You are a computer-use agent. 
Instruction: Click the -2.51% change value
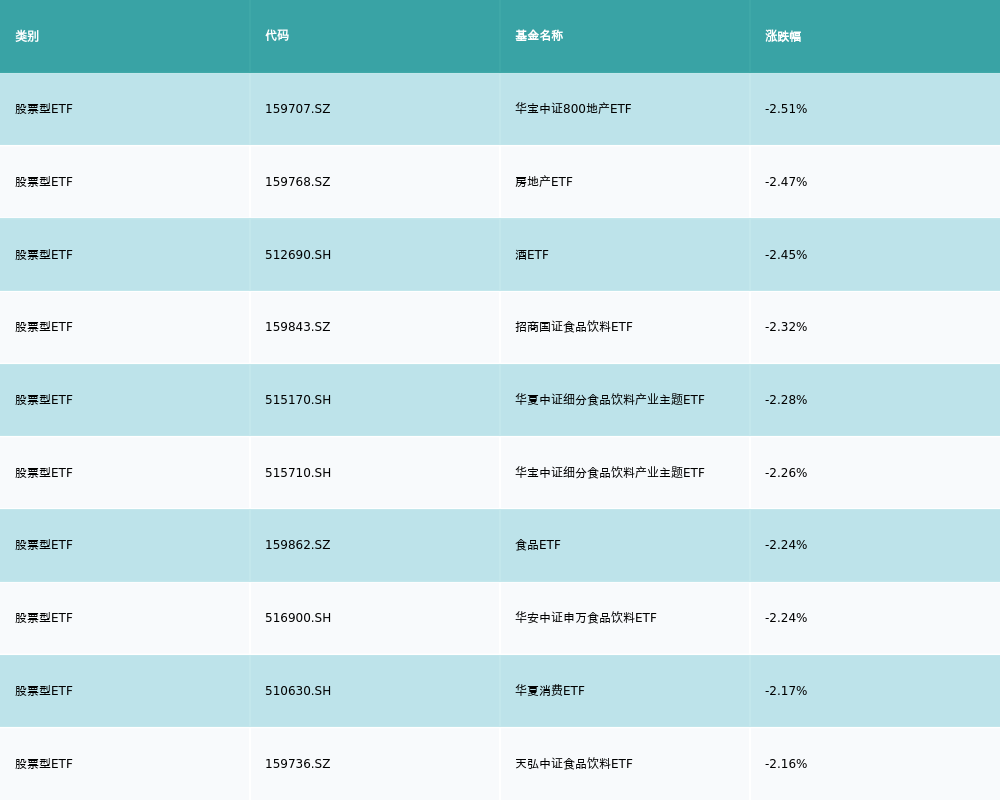(786, 109)
